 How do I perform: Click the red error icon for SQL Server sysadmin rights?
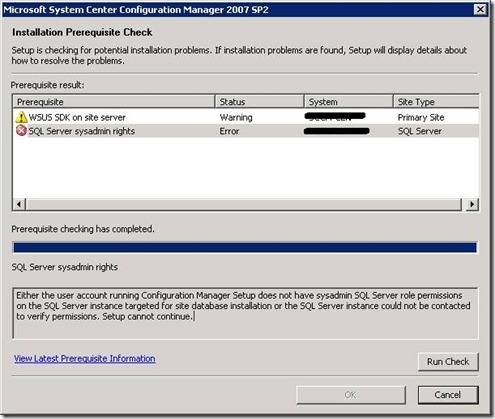click(x=21, y=131)
